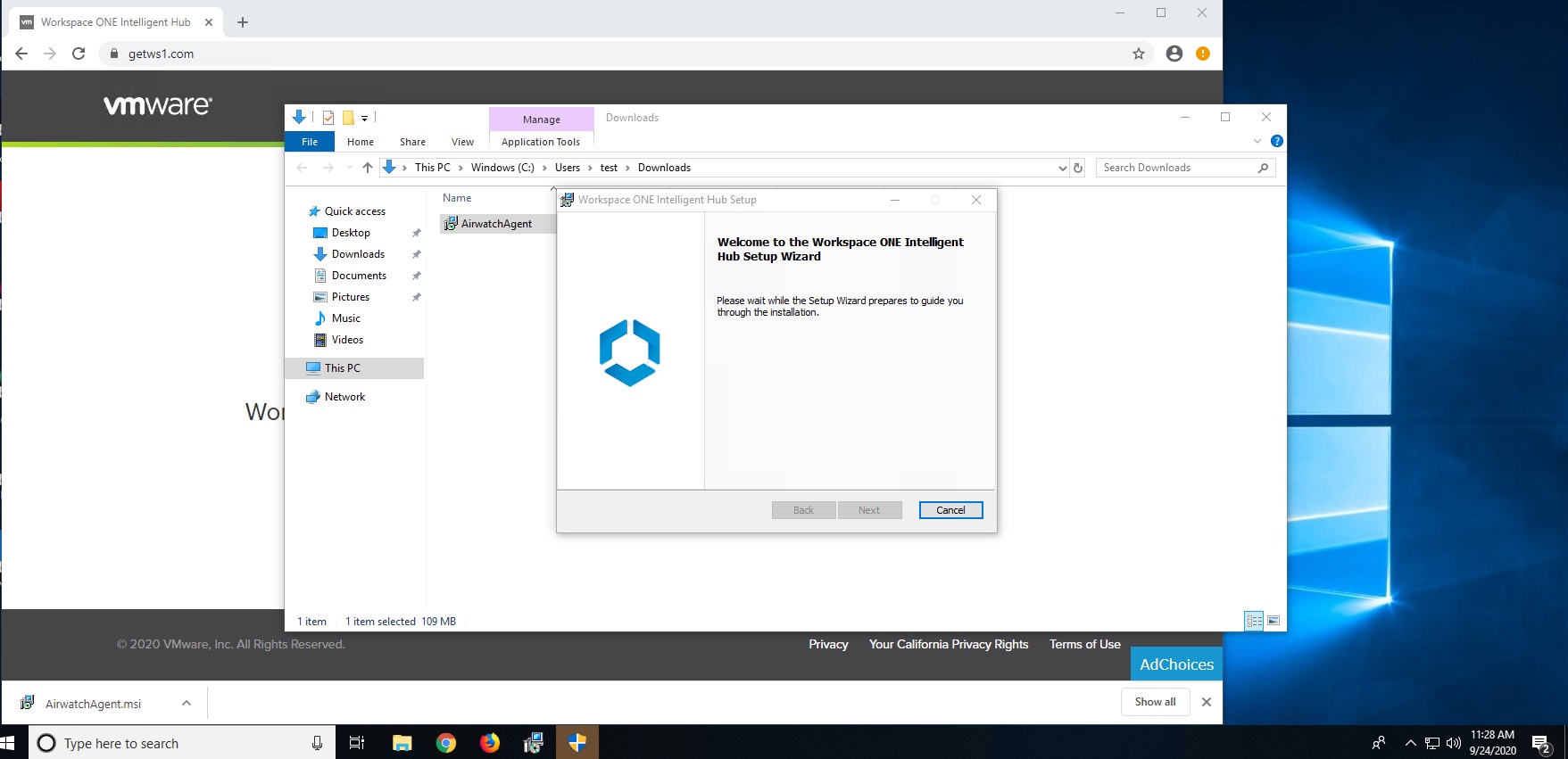The width and height of the screenshot is (1568, 759).
Task: Select Network in navigation pane
Action: [x=344, y=397]
